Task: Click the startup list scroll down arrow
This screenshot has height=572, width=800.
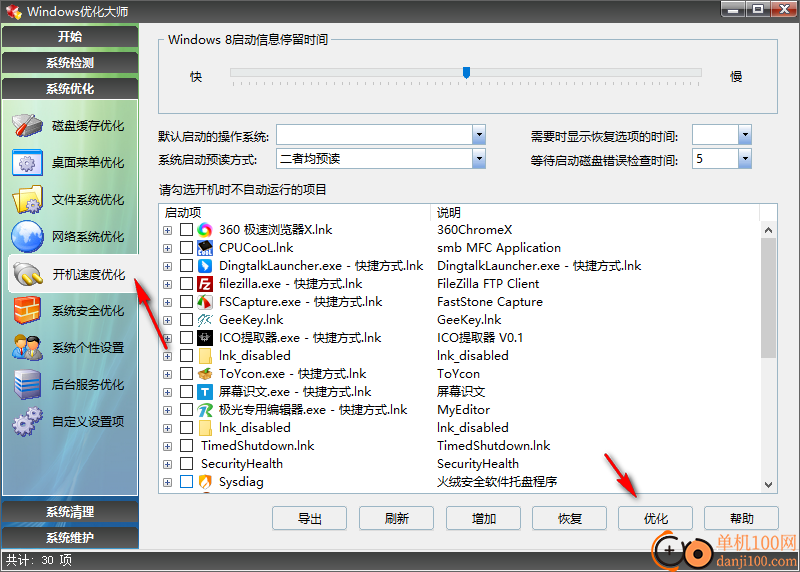Action: [x=768, y=485]
